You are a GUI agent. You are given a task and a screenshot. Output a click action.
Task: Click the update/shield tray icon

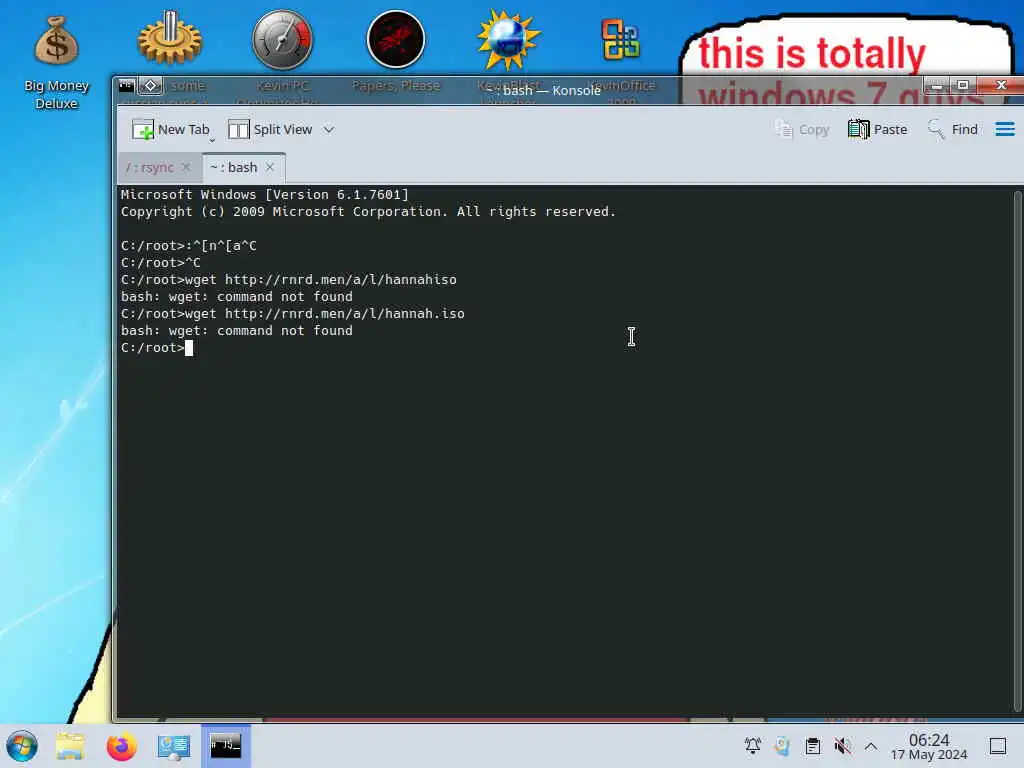click(782, 745)
